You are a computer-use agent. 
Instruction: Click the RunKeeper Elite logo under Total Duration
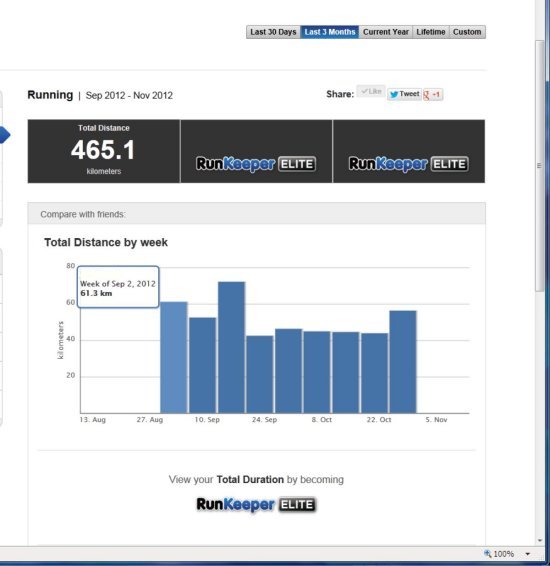click(256, 504)
